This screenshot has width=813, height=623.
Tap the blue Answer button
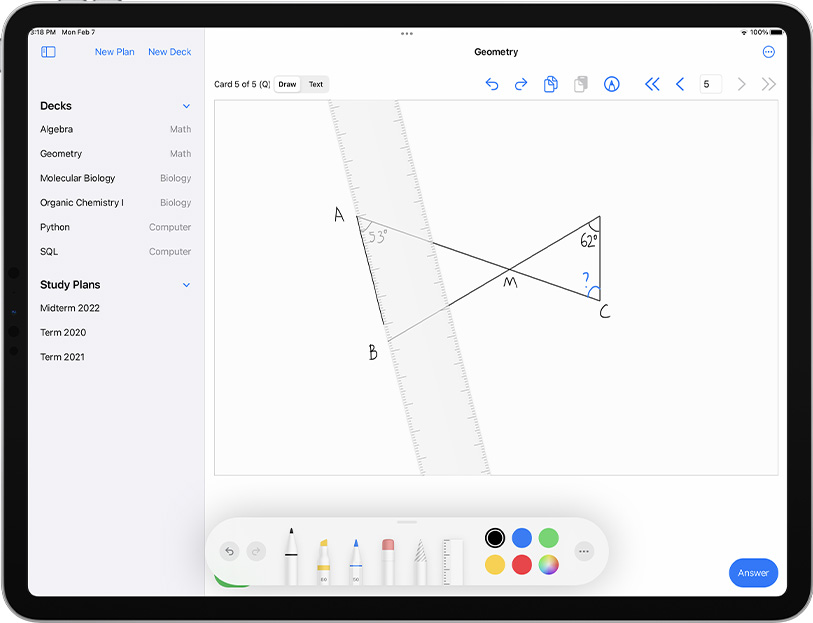[753, 573]
